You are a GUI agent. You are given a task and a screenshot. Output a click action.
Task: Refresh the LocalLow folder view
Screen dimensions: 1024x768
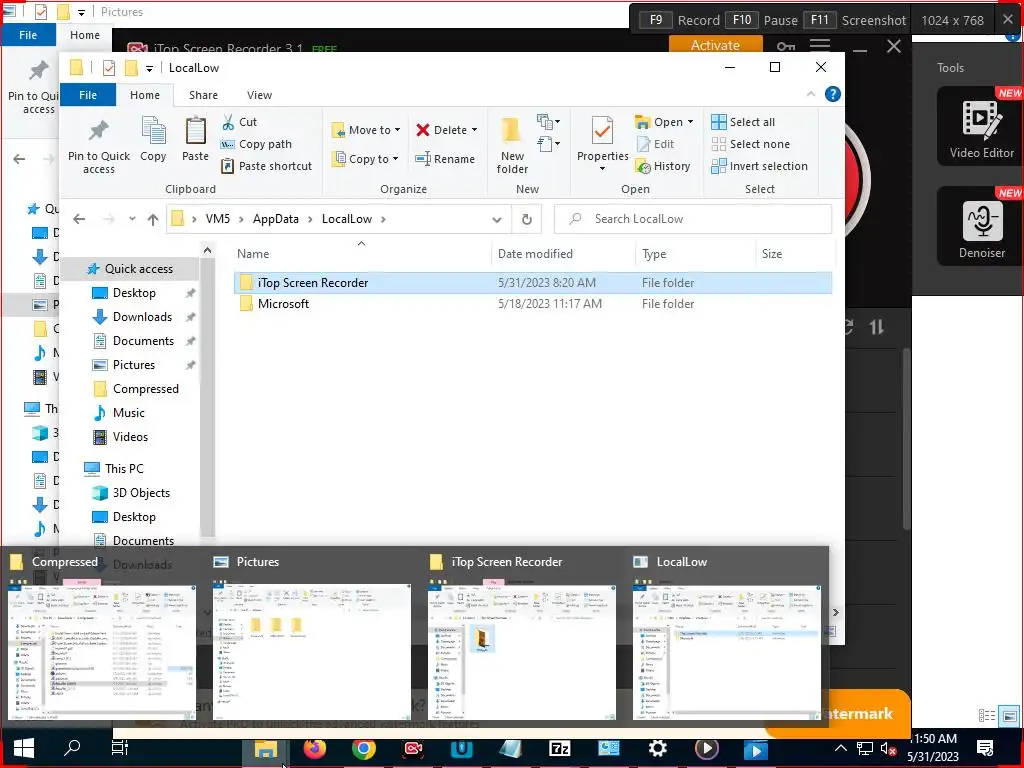(x=526, y=219)
